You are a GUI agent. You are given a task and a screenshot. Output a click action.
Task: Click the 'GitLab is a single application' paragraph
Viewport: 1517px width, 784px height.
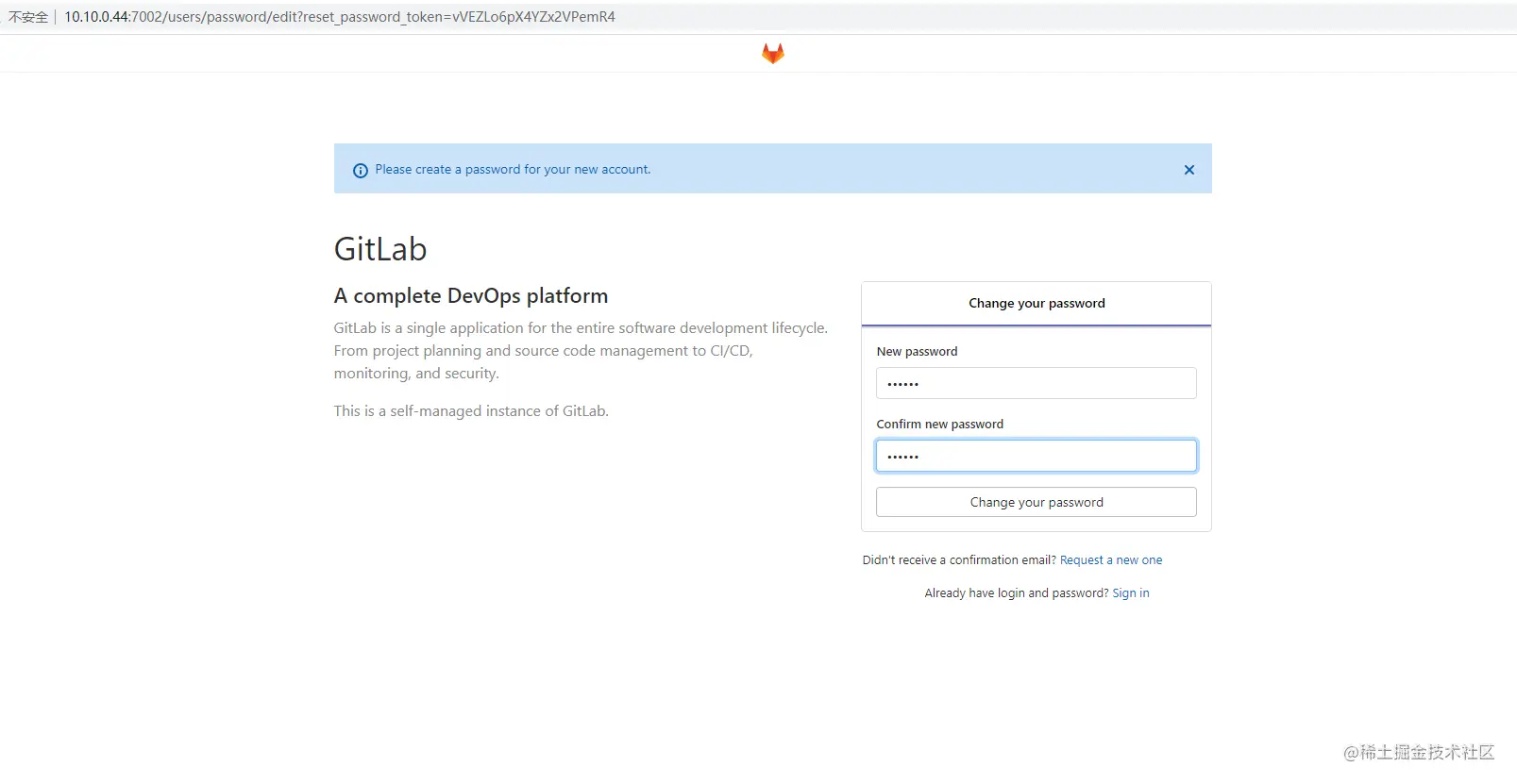click(x=581, y=351)
